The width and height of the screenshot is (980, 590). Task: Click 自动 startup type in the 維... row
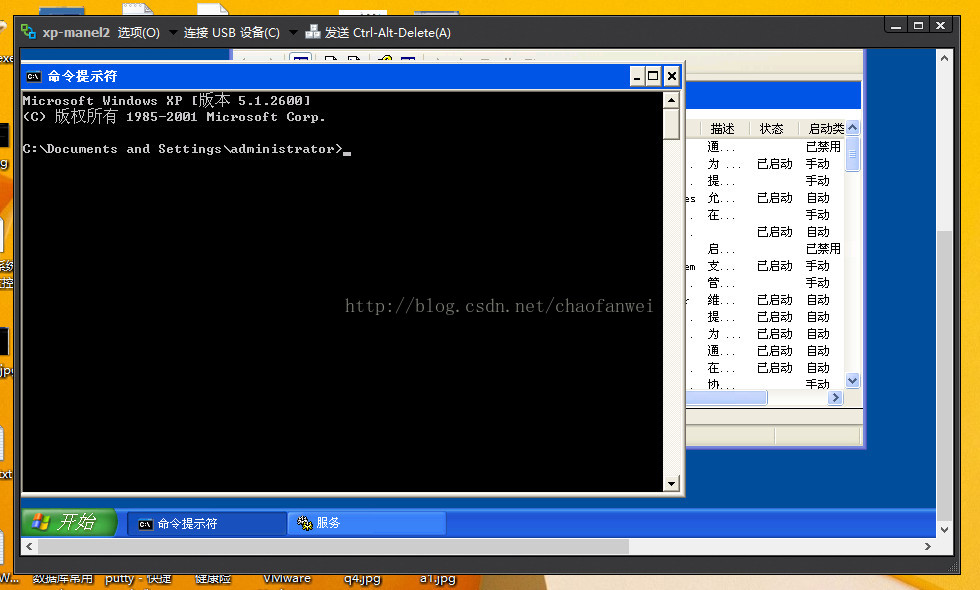click(x=818, y=300)
